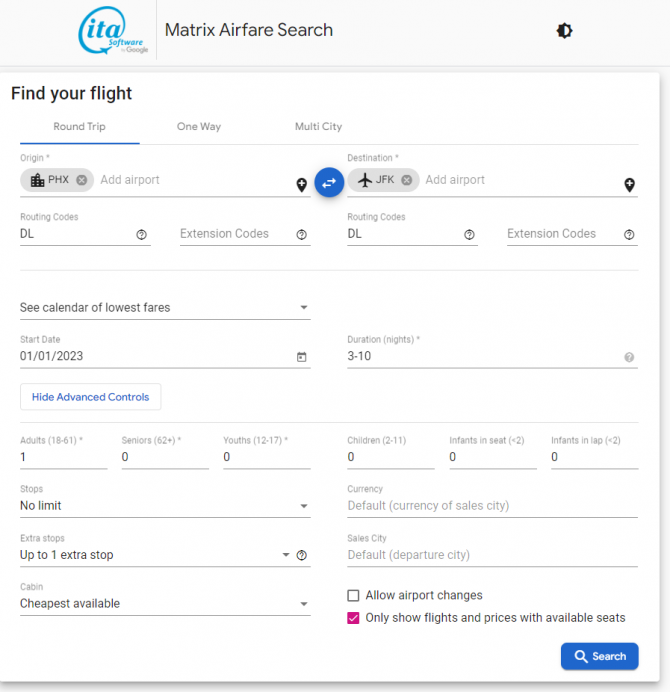The image size is (670, 692).
Task: Open help for origin Routing Codes
Action: (141, 235)
